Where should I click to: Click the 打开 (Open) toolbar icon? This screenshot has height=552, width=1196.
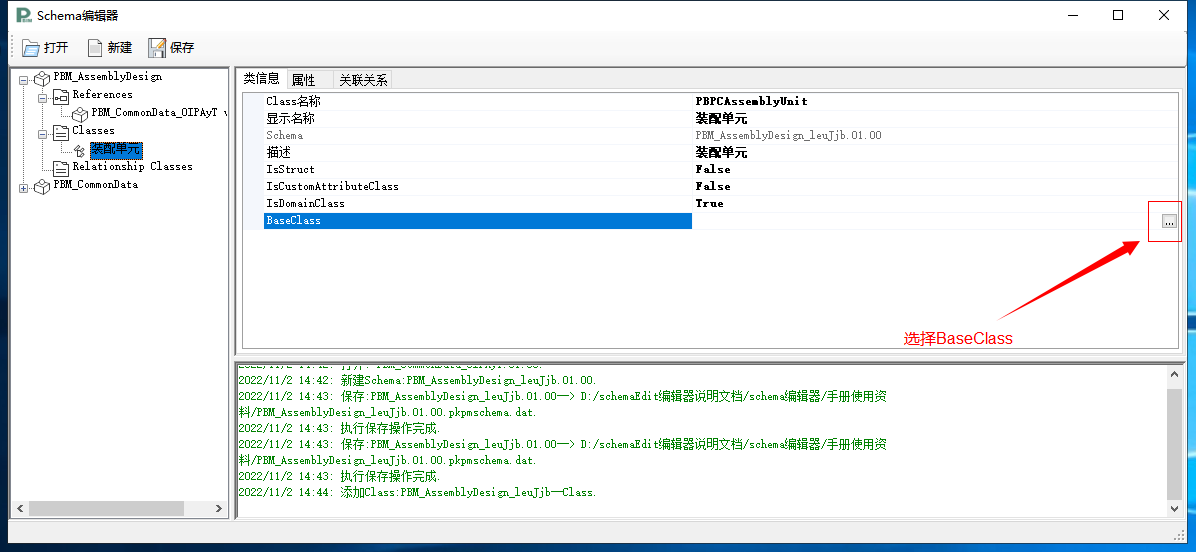(30, 48)
